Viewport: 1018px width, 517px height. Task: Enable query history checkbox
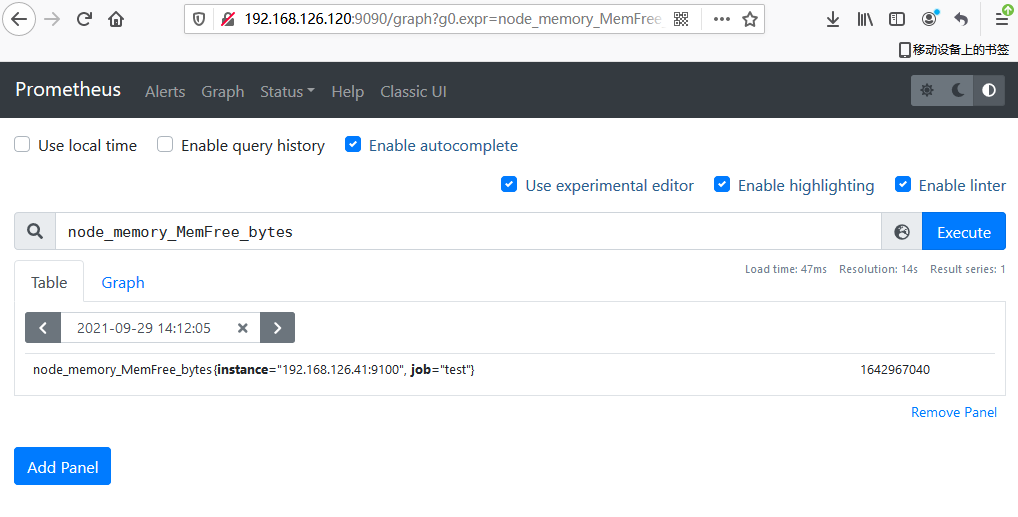click(165, 144)
